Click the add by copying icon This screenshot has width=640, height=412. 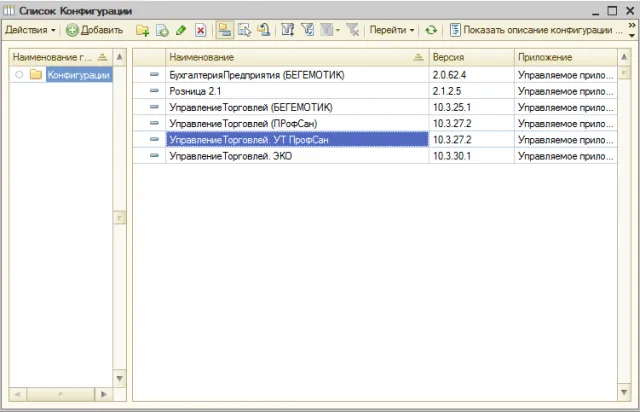162,30
